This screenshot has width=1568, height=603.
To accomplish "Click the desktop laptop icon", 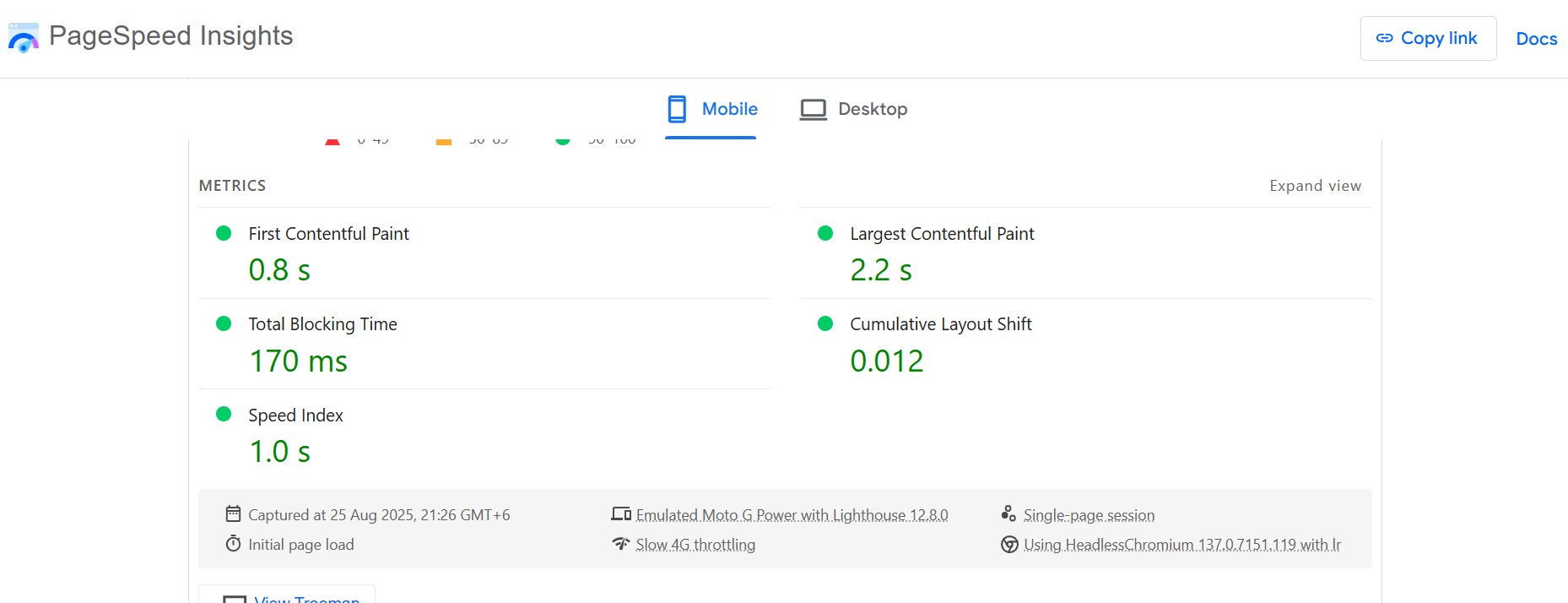I will (x=814, y=110).
